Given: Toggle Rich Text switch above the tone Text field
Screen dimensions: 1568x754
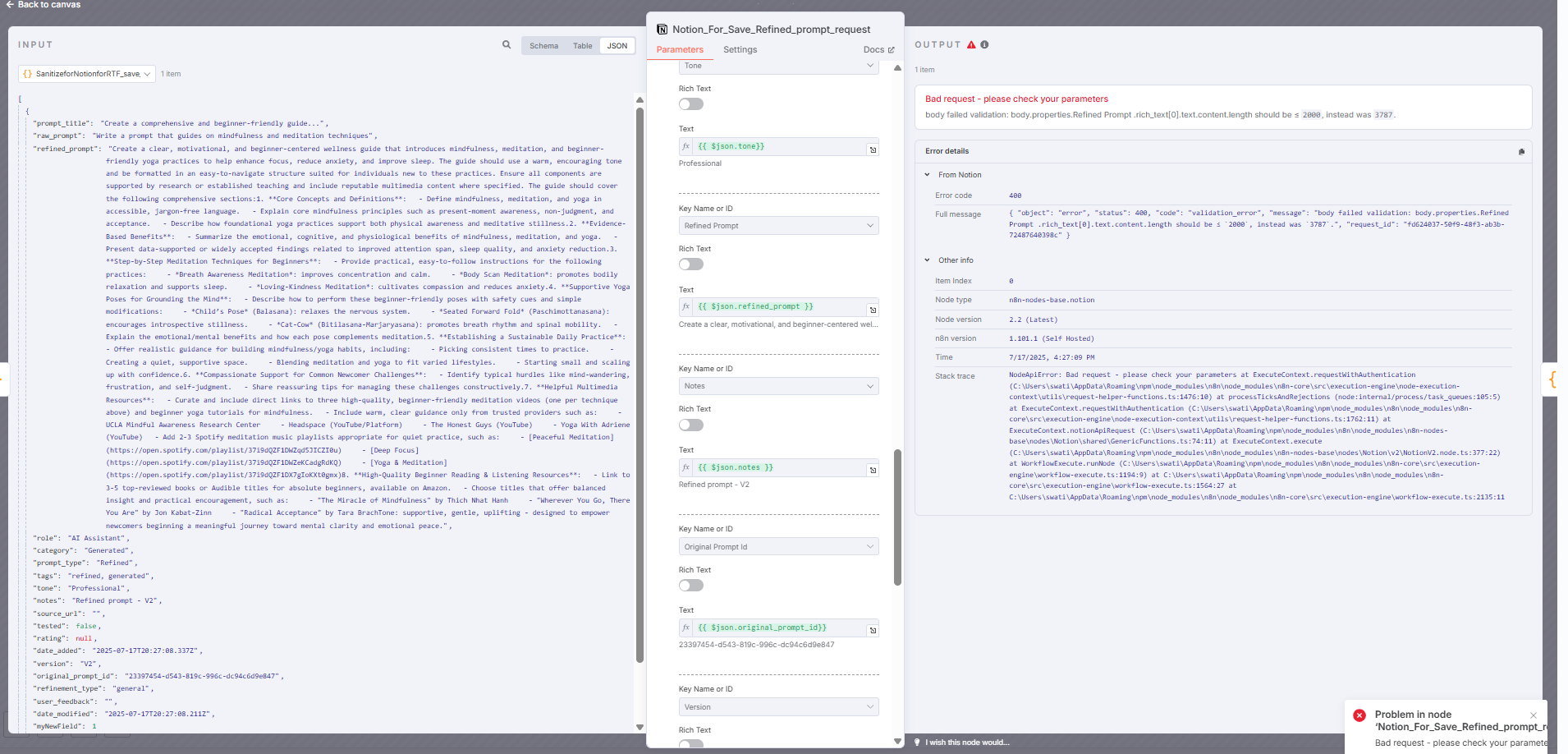Looking at the screenshot, I should pos(691,104).
